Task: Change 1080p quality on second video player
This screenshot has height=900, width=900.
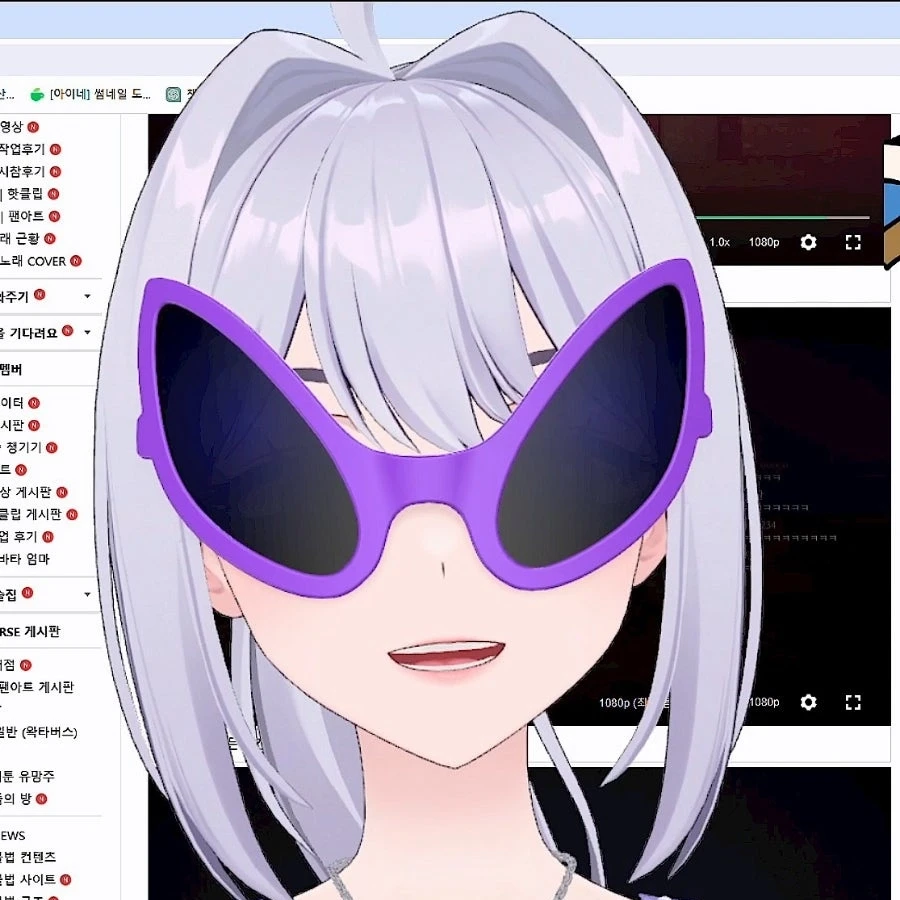Action: 764,702
